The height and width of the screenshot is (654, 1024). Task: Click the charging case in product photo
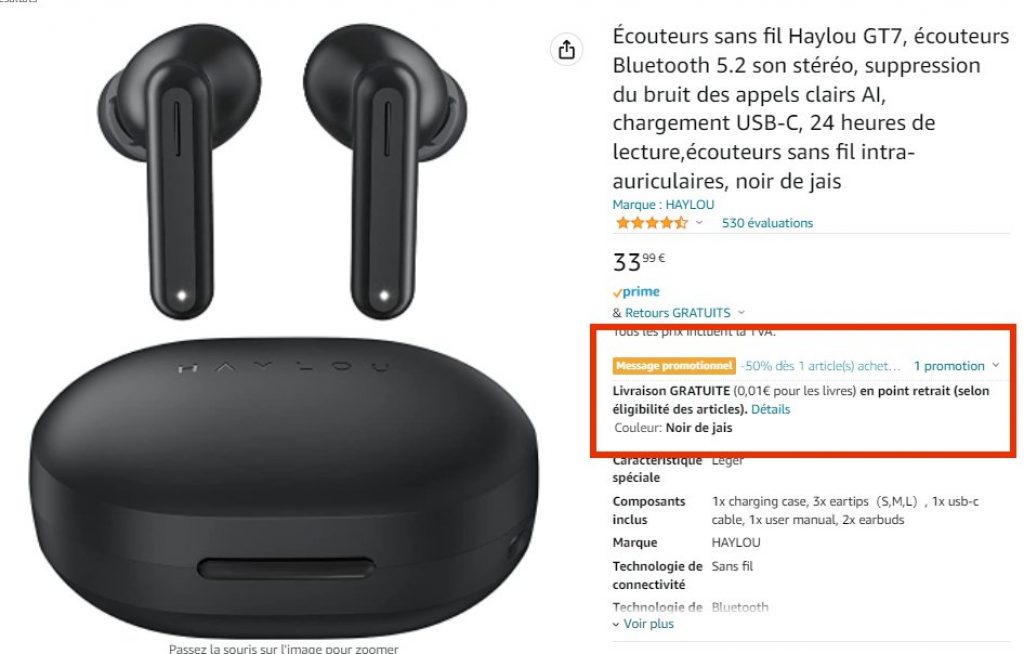(x=283, y=487)
